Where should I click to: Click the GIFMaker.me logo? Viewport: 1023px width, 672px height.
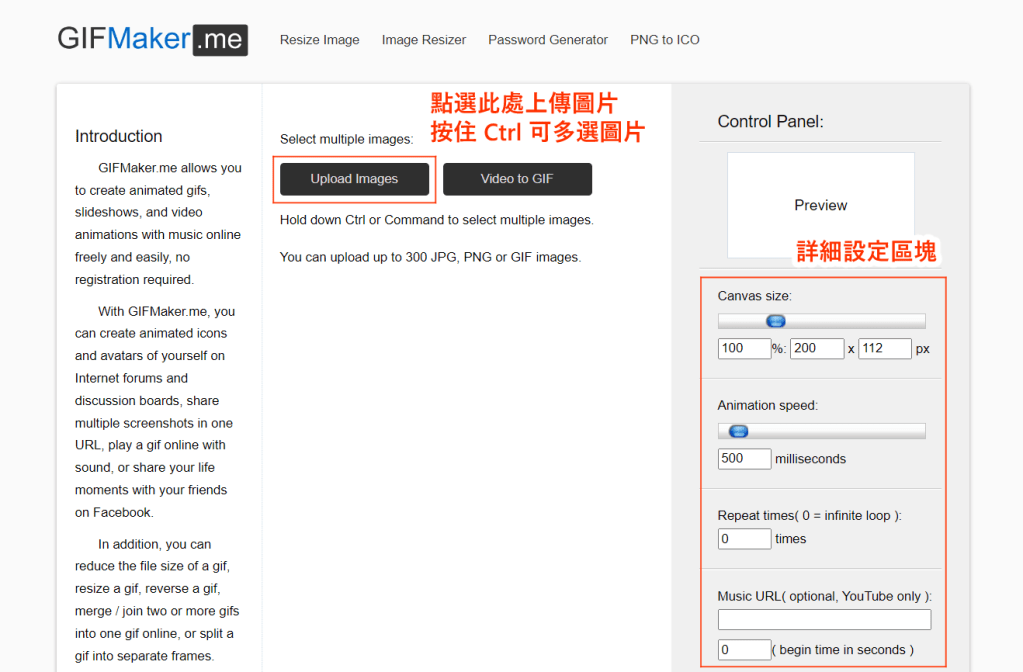tap(152, 39)
